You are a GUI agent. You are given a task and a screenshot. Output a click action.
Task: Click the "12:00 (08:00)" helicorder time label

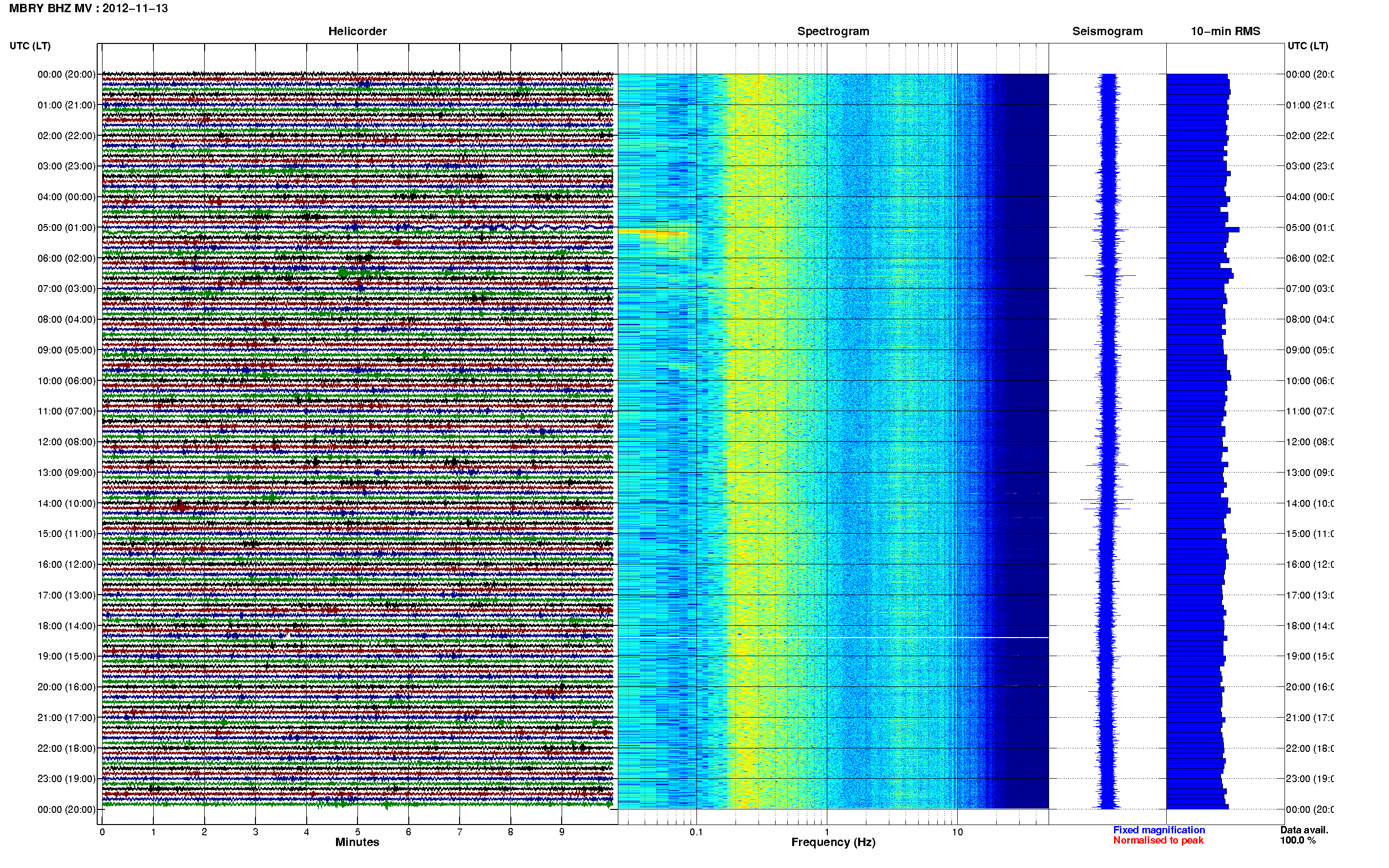pos(66,442)
